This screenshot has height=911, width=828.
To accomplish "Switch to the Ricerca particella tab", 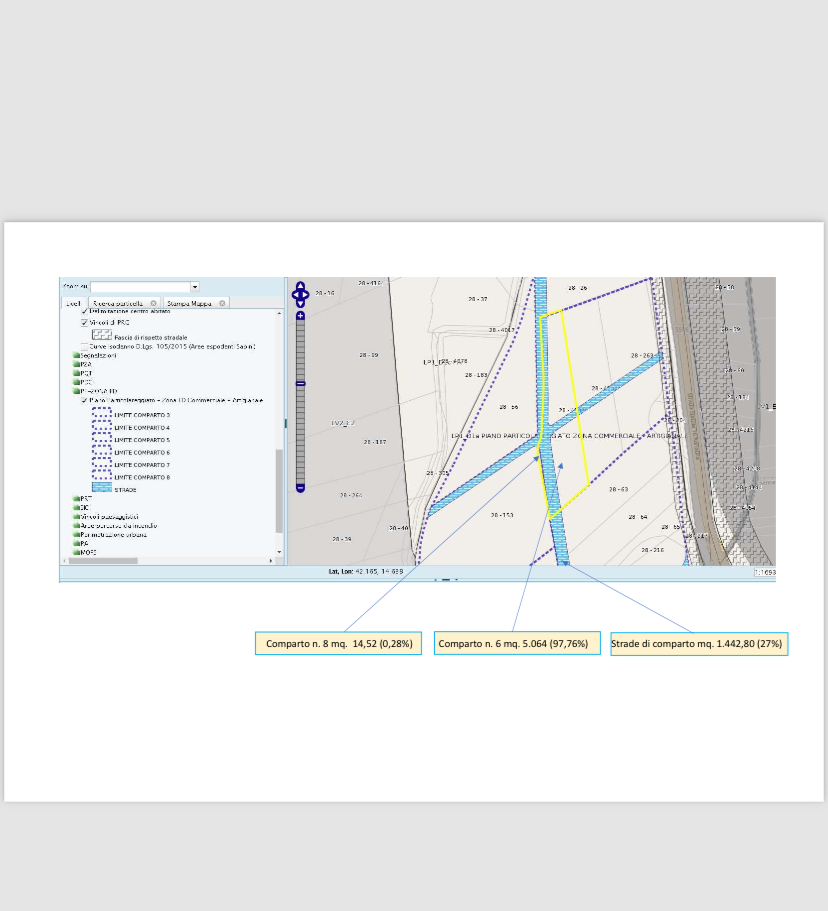I will tap(119, 302).
